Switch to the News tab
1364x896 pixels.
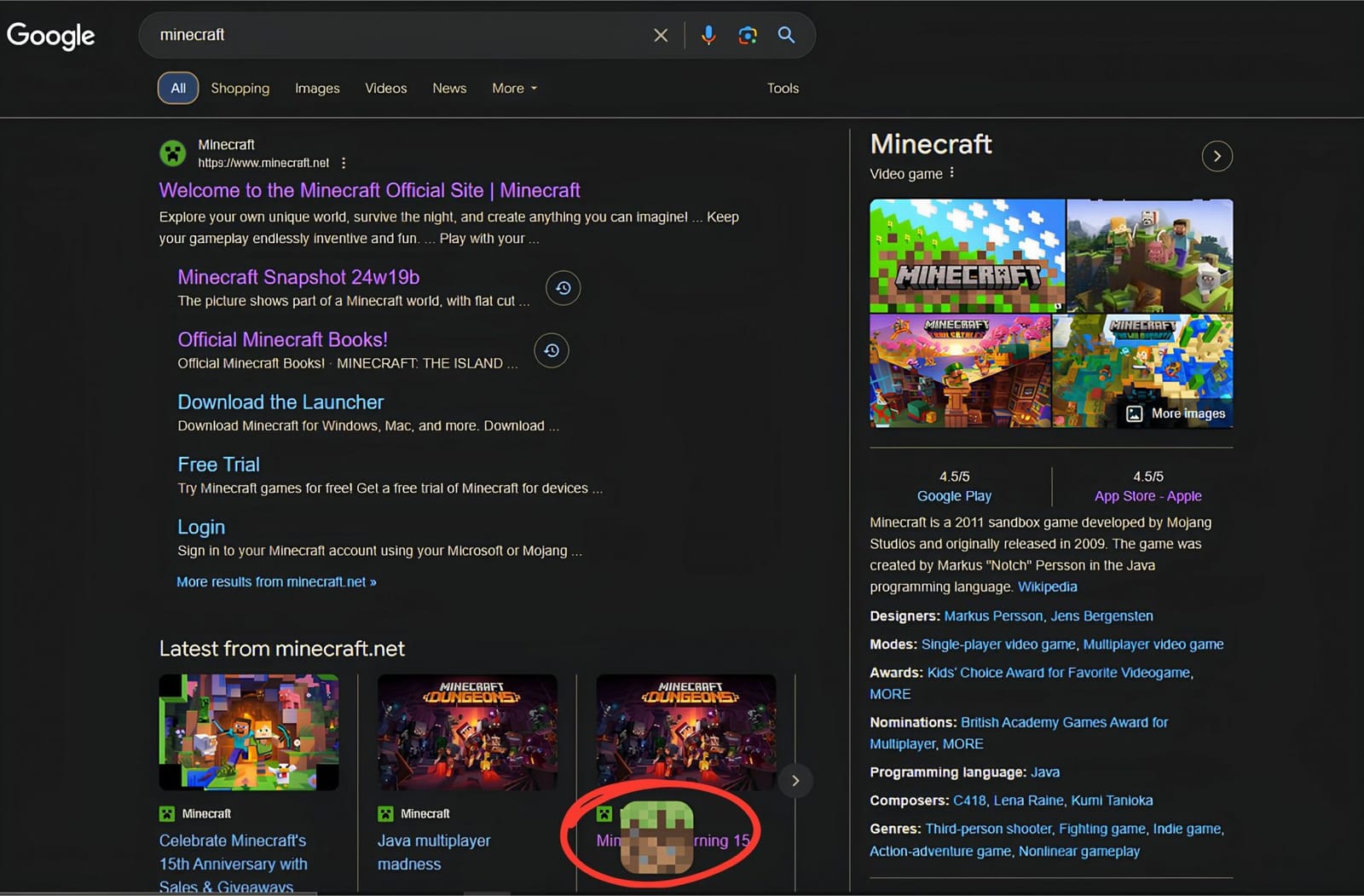click(x=448, y=88)
